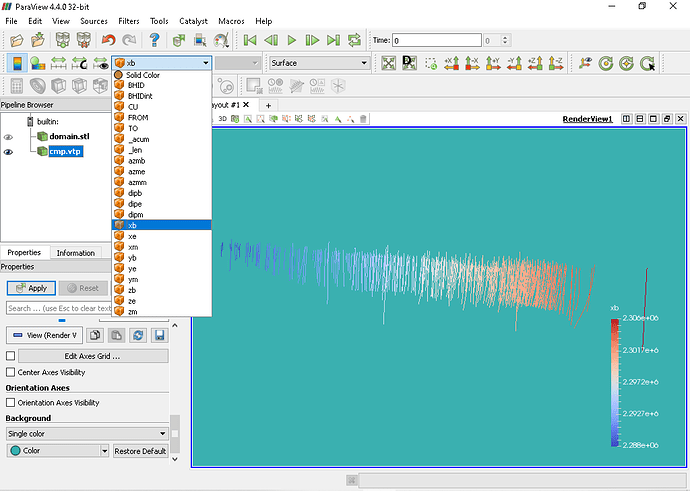The height and width of the screenshot is (491, 690).
Task: Enable the Axes Grid checkbox
Action: (11, 355)
